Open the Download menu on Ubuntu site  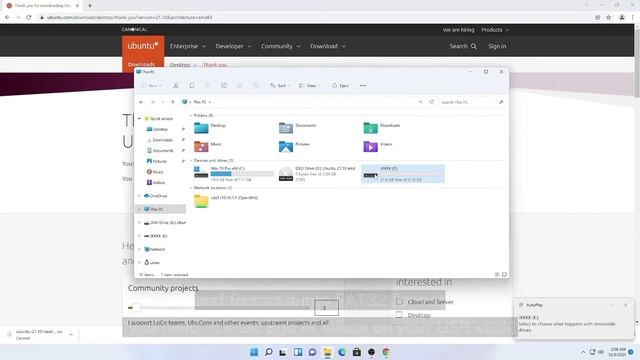point(328,46)
